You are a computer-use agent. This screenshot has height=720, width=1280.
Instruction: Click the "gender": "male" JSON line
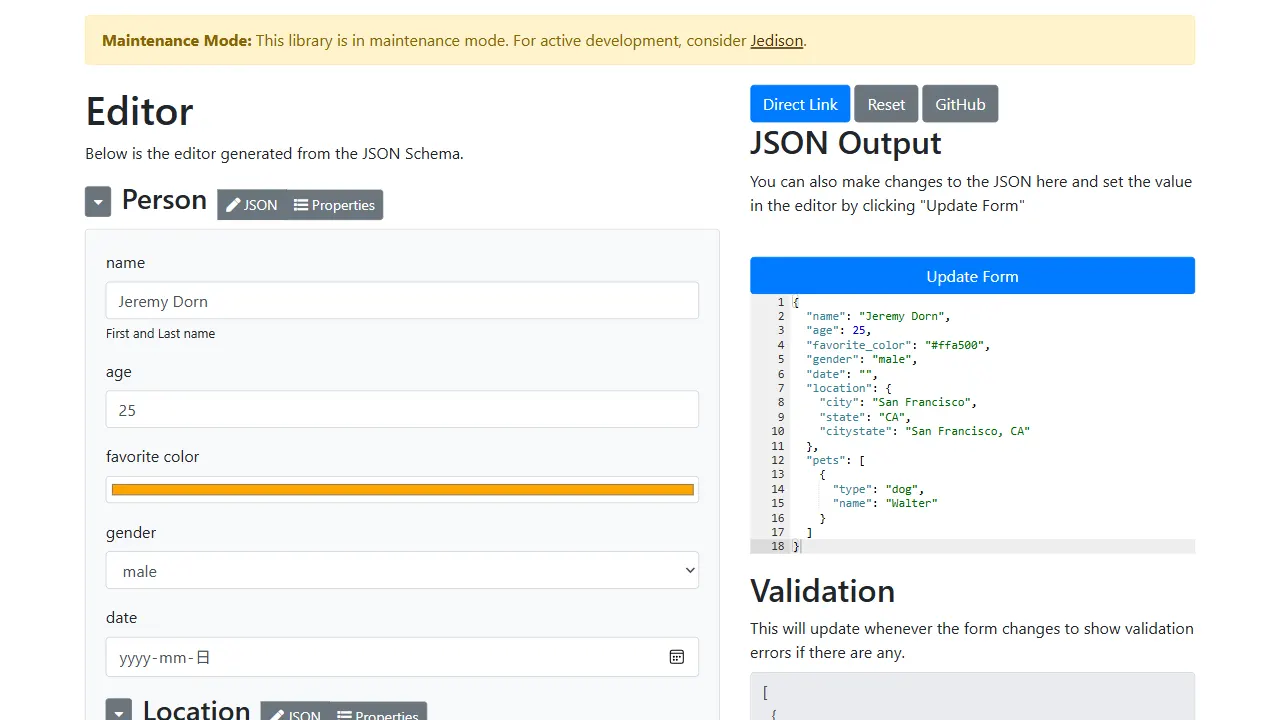pyautogui.click(x=861, y=359)
